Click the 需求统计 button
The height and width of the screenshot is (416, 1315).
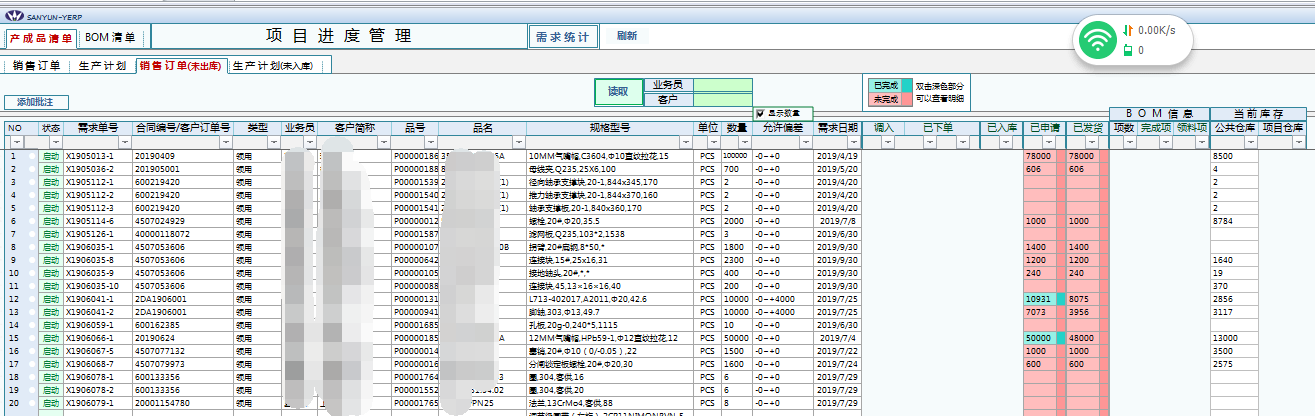563,36
